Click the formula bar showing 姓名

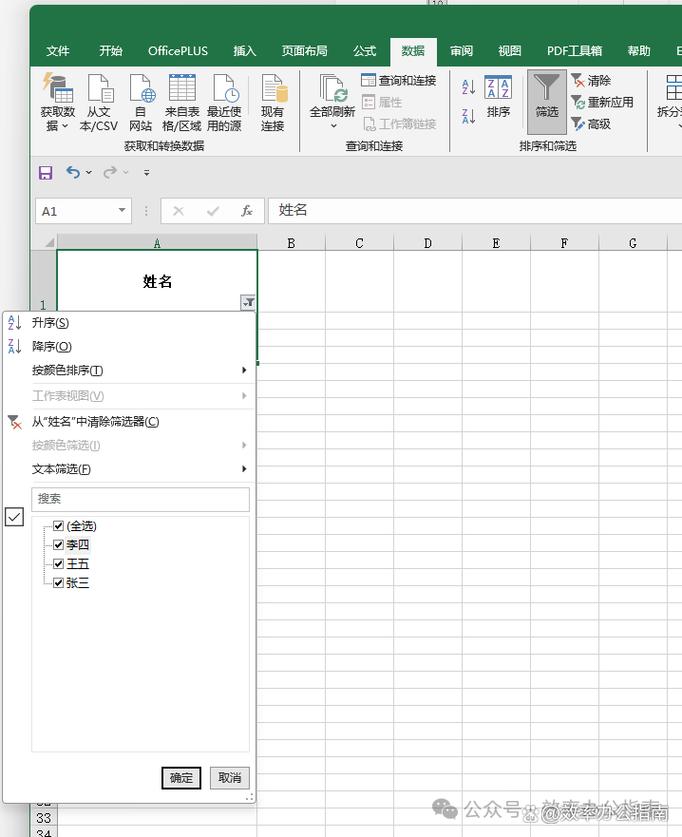click(474, 210)
